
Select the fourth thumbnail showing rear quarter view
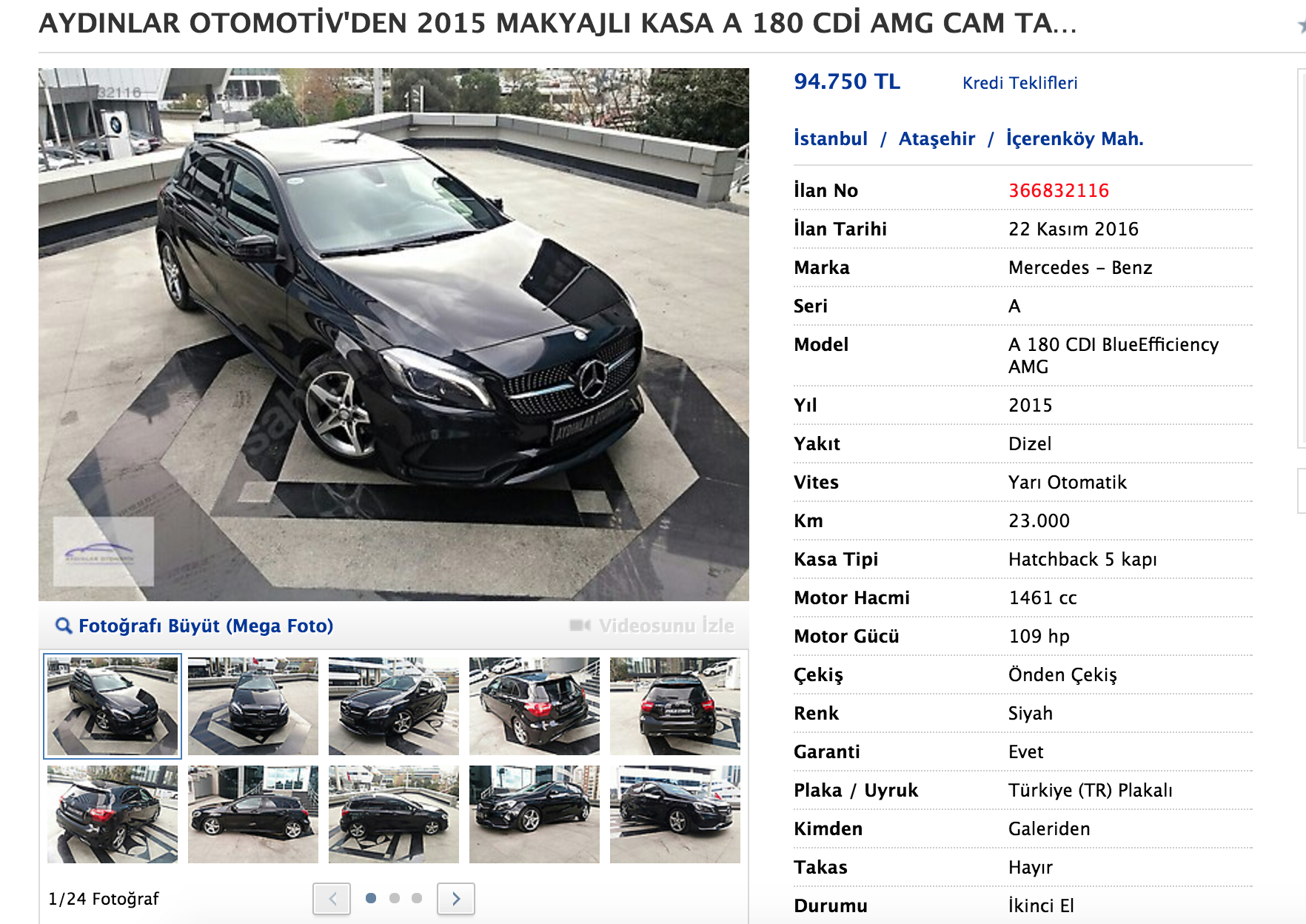click(535, 706)
